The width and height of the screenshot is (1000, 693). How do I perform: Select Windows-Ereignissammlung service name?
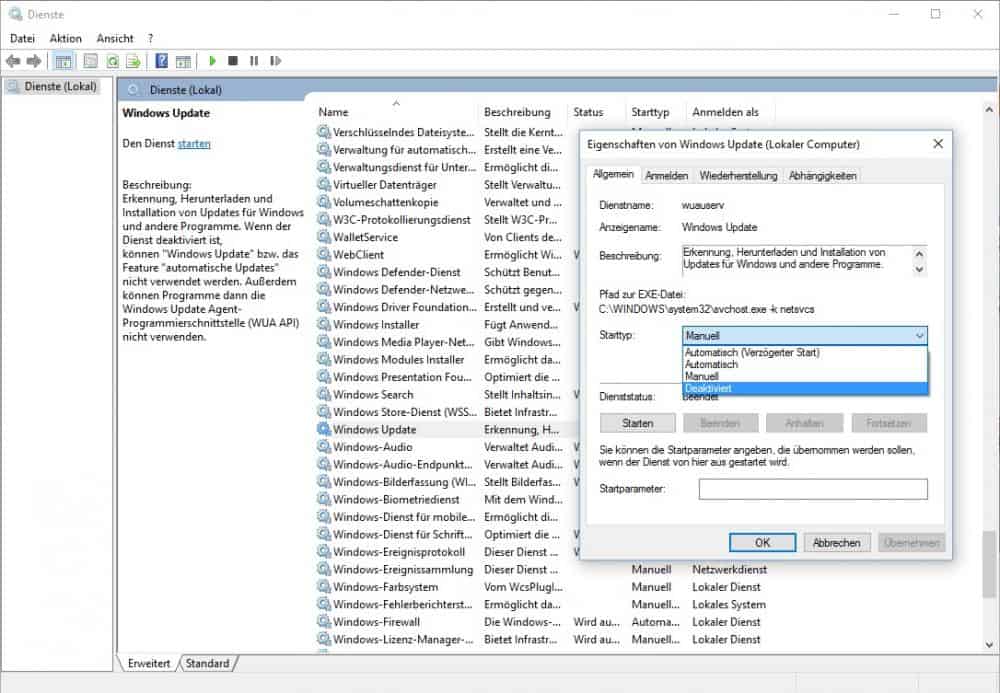403,569
